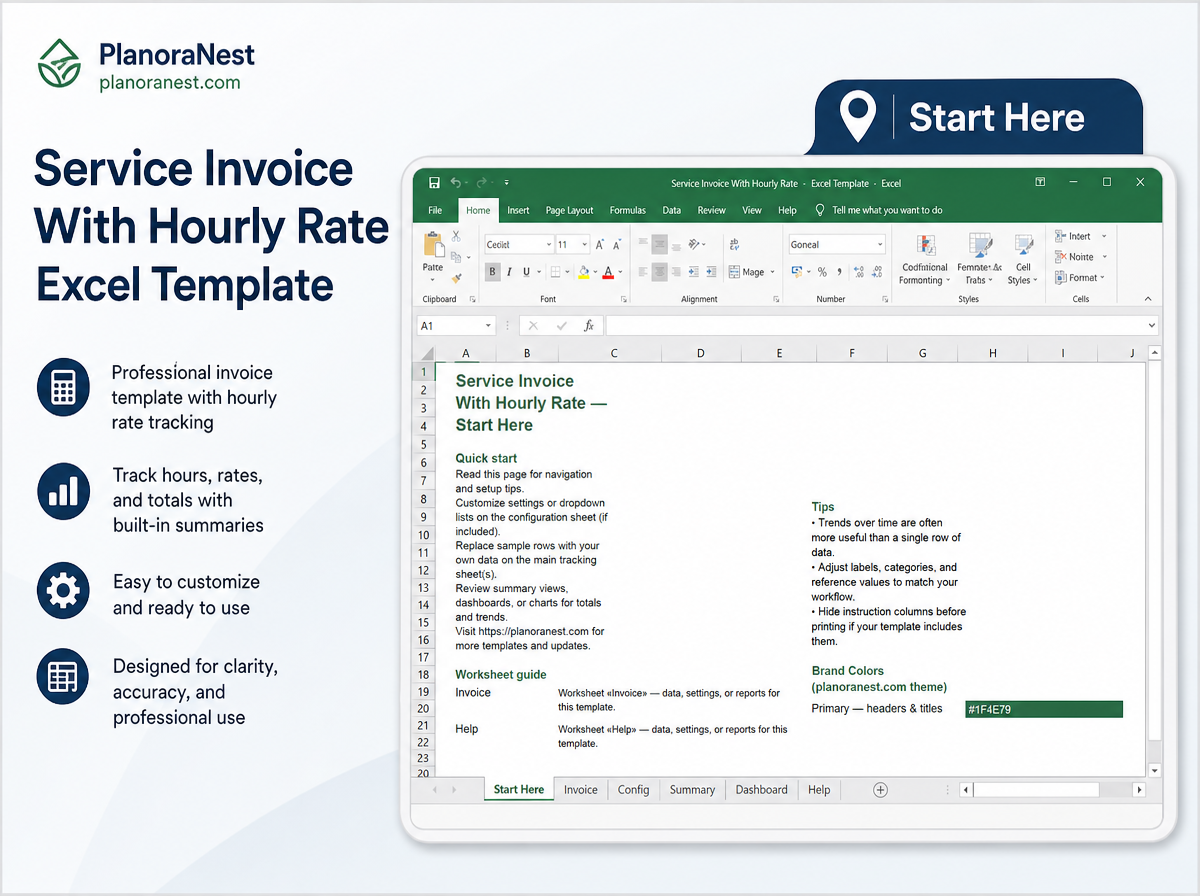Image resolution: width=1200 pixels, height=896 pixels.
Task: Click the Decrease Decimal icon
Action: (x=875, y=271)
